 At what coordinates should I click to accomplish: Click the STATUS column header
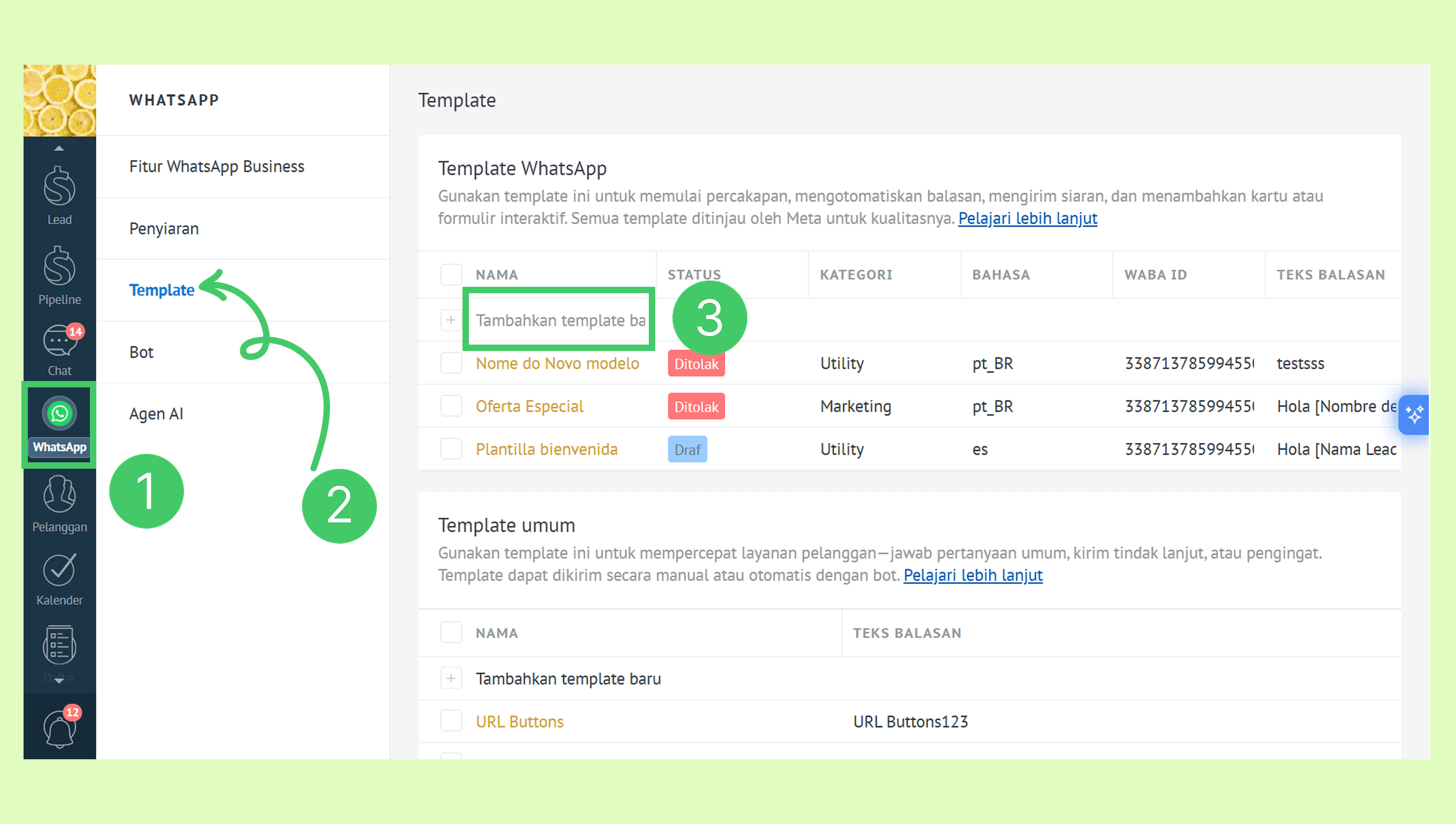pos(694,274)
